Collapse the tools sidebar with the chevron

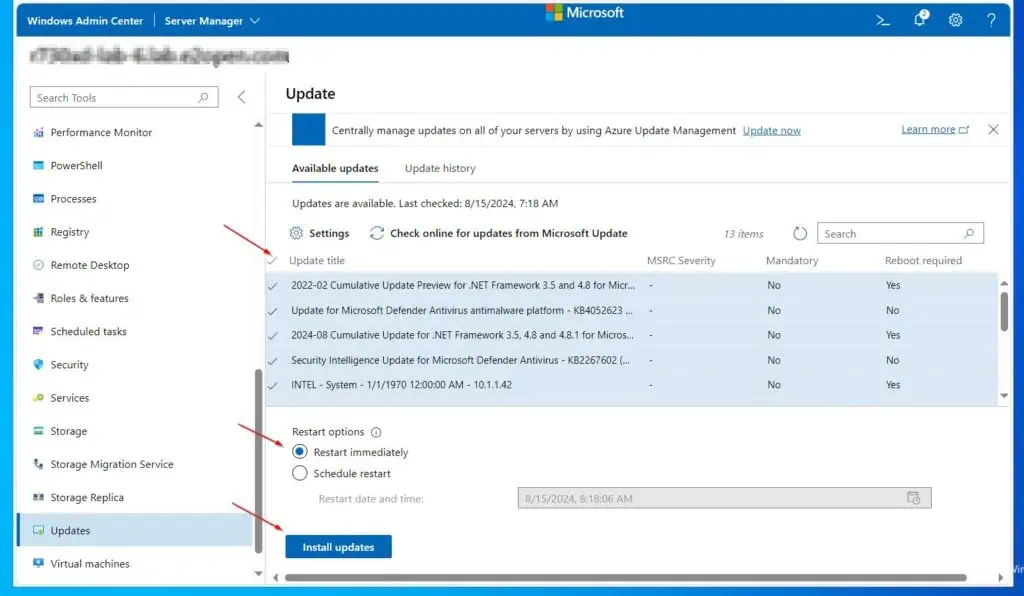pos(242,97)
